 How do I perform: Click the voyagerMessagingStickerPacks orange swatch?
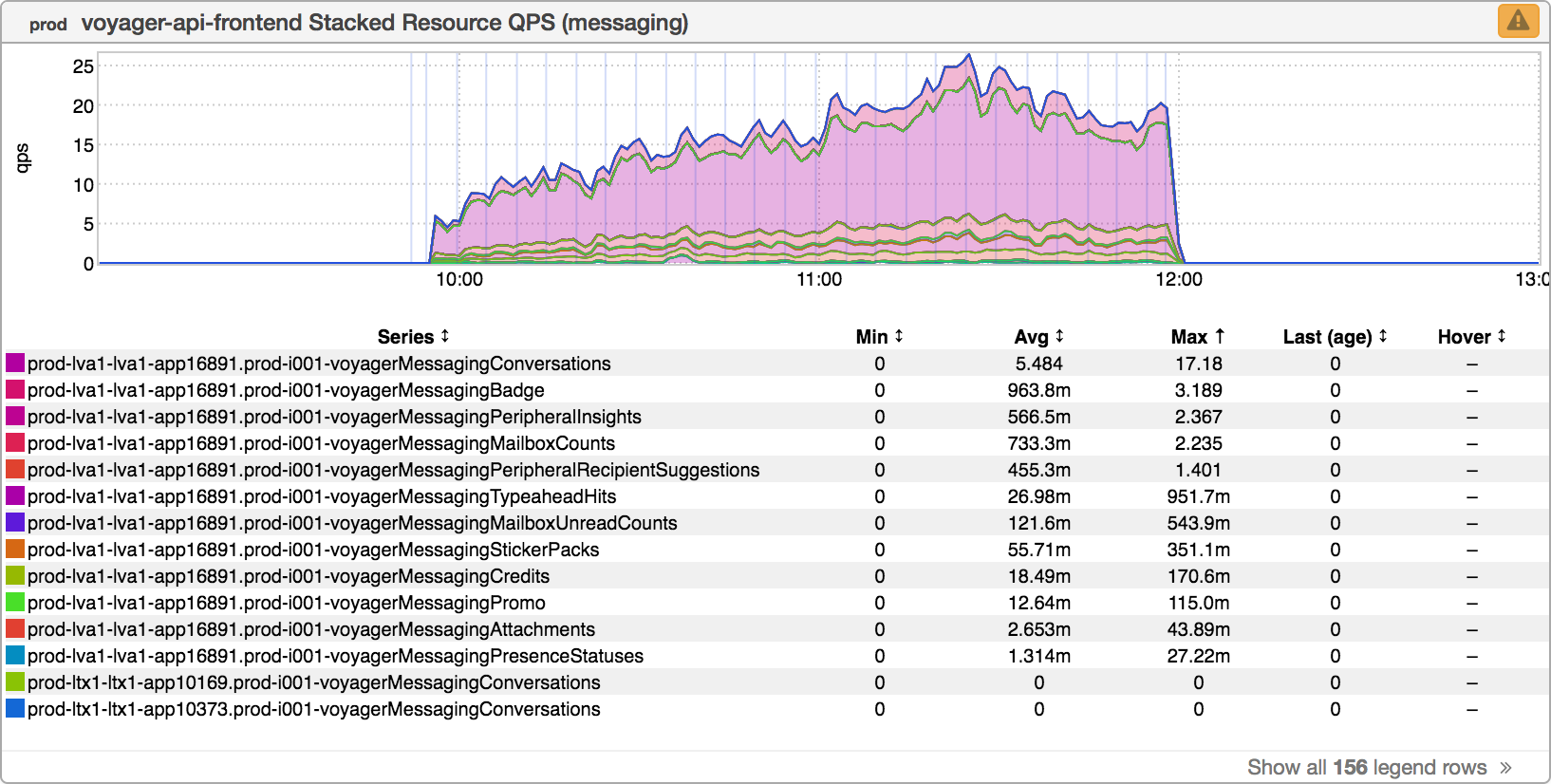click(x=15, y=550)
